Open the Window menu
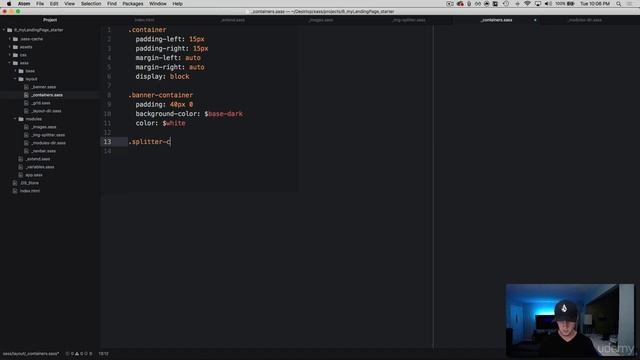The height and width of the screenshot is (360, 640). [x=158, y=4]
